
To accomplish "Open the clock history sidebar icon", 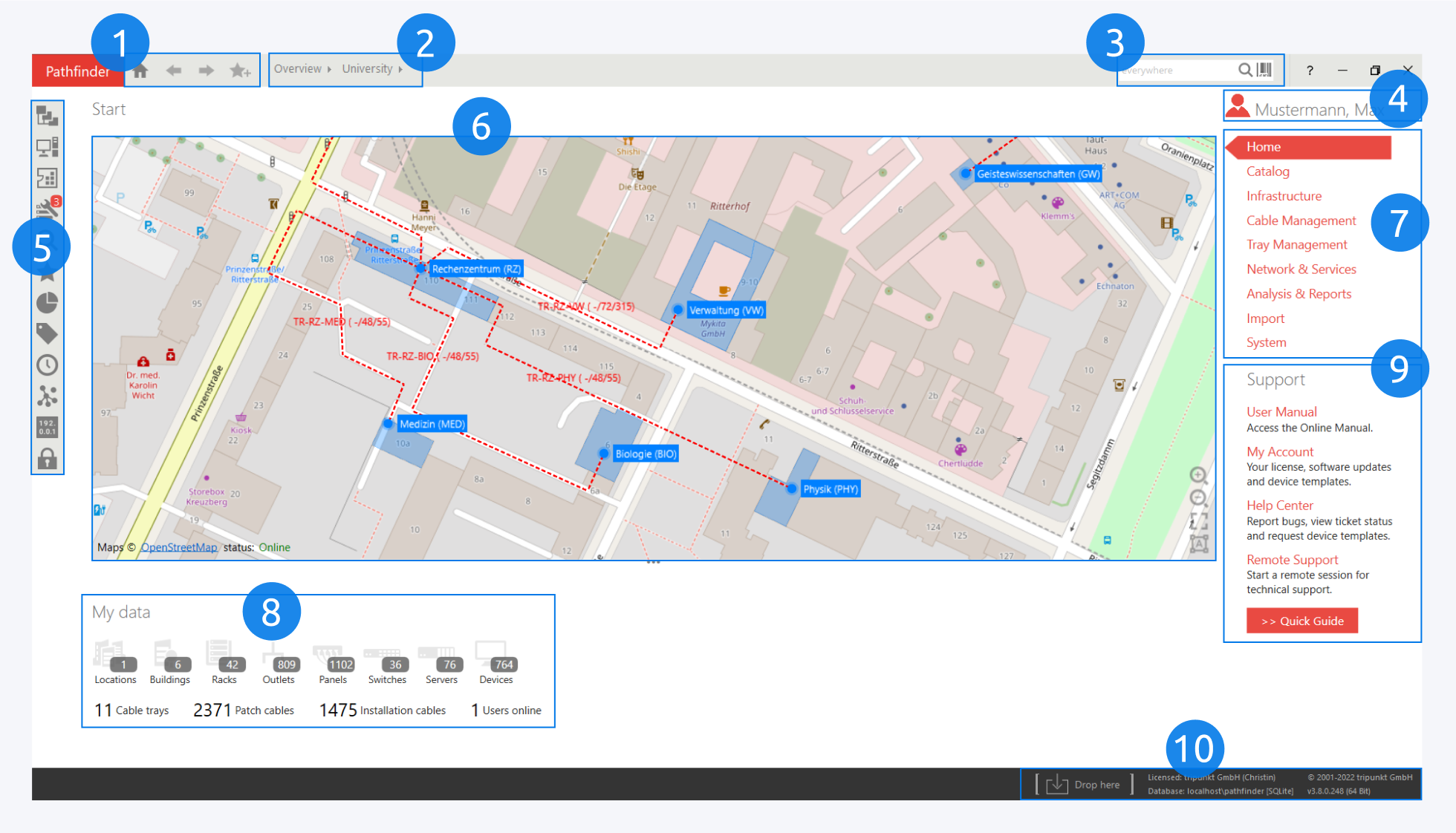I will 47,365.
